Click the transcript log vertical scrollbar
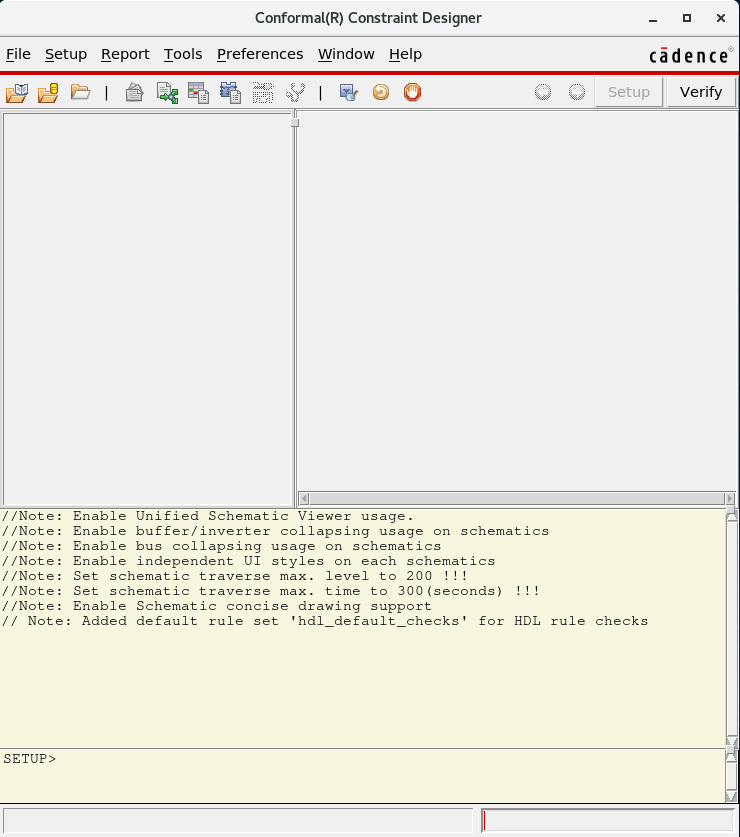This screenshot has width=740, height=837. 732,627
